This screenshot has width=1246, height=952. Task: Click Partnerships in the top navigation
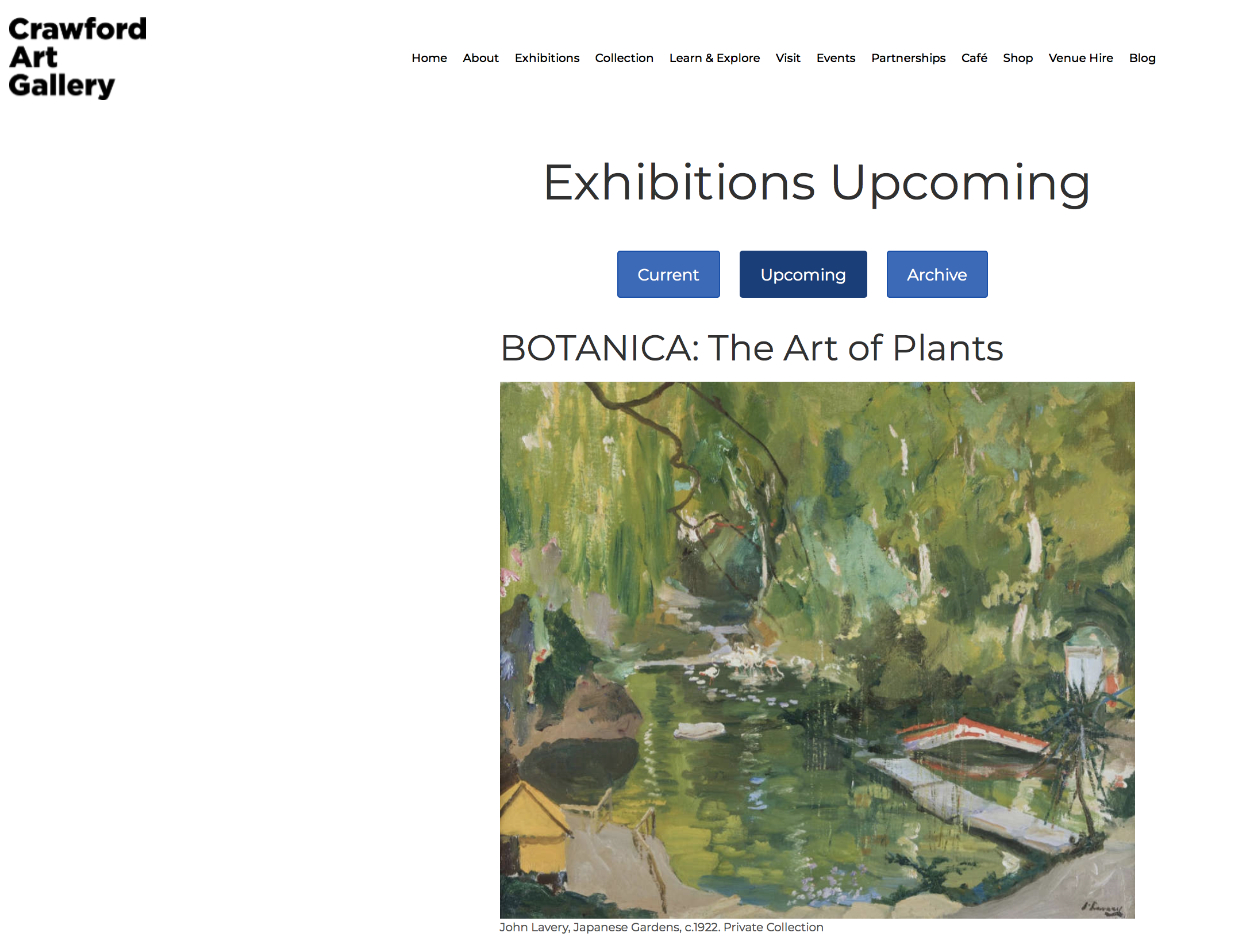pyautogui.click(x=908, y=58)
